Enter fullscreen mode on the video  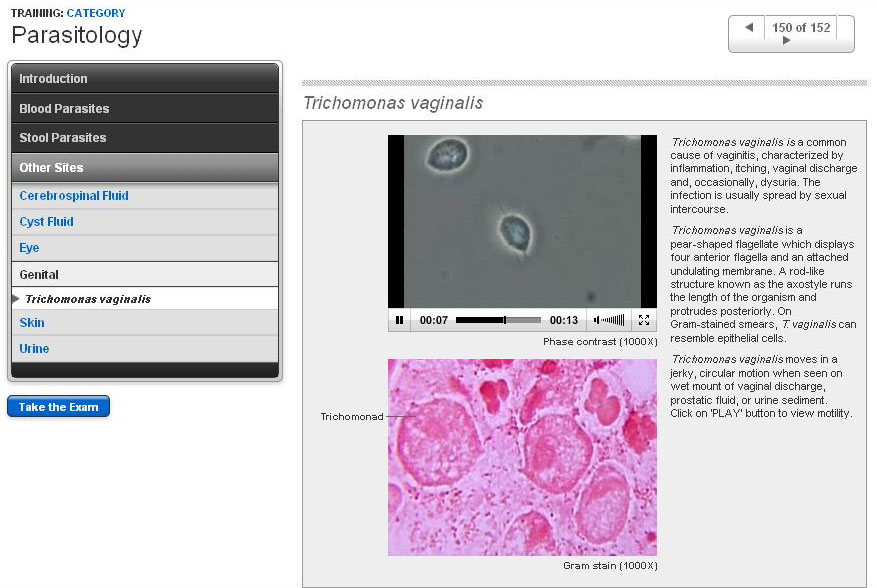click(x=644, y=320)
